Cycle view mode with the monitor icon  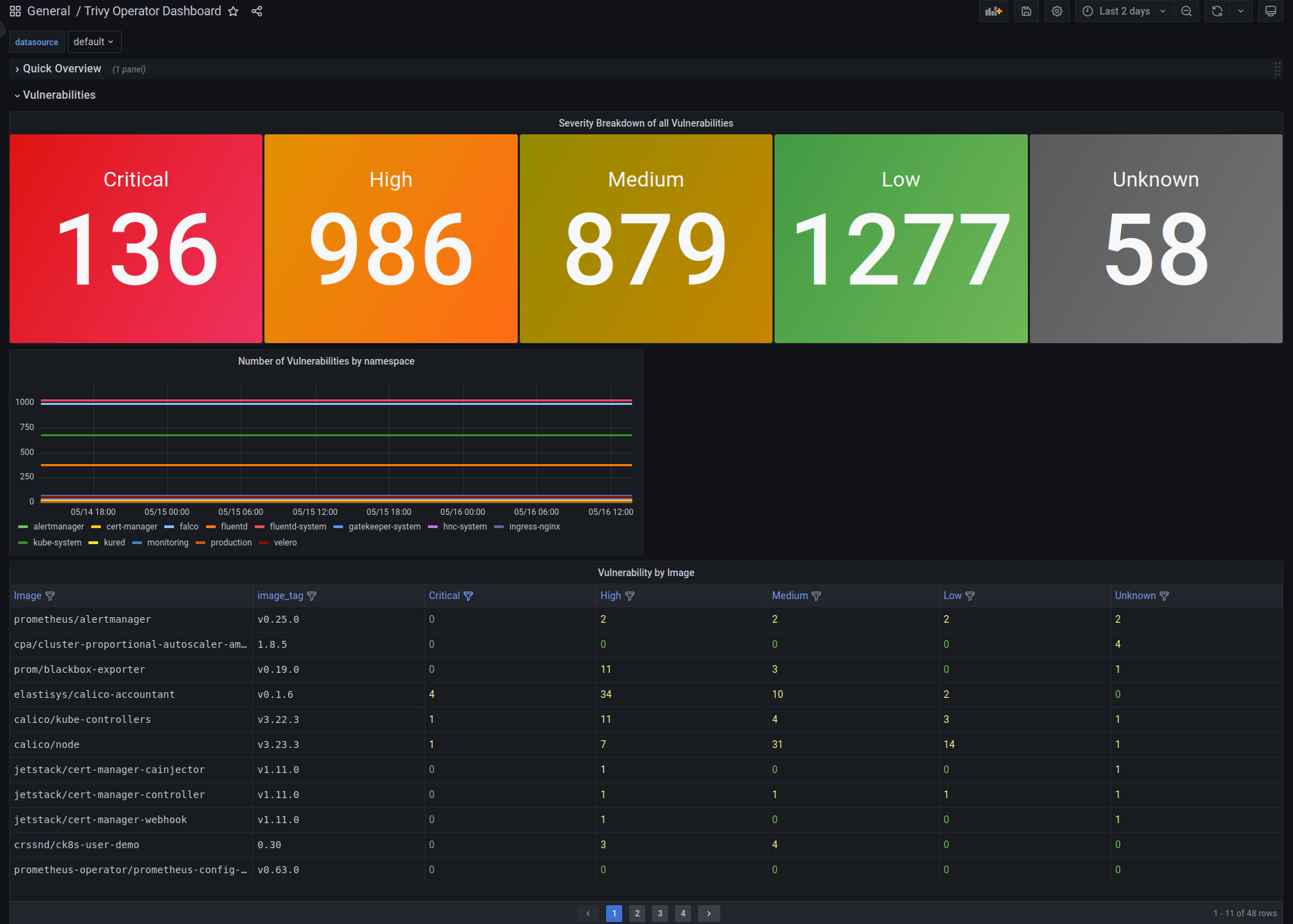(x=1270, y=11)
